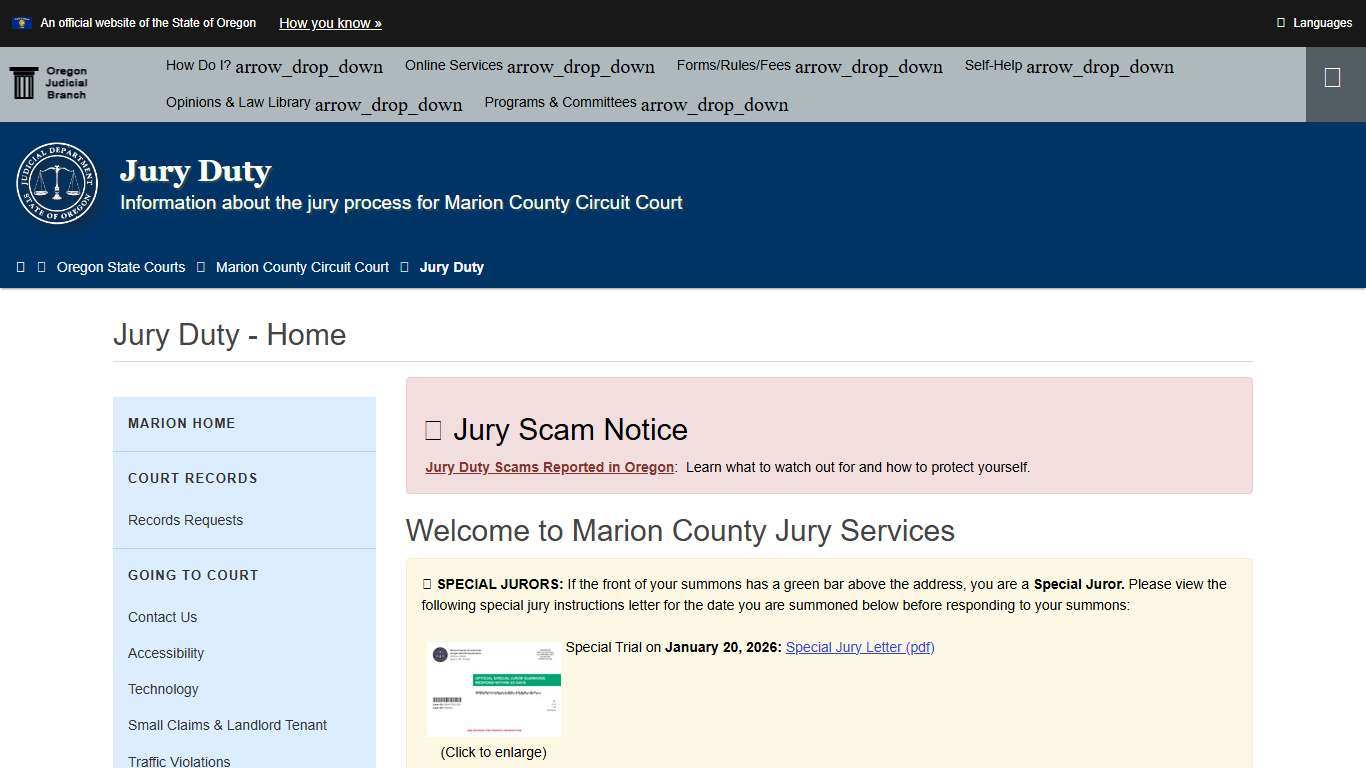This screenshot has height=768, width=1366.
Task: Click the icon beside SPECIAL JURORS
Action: (426, 584)
